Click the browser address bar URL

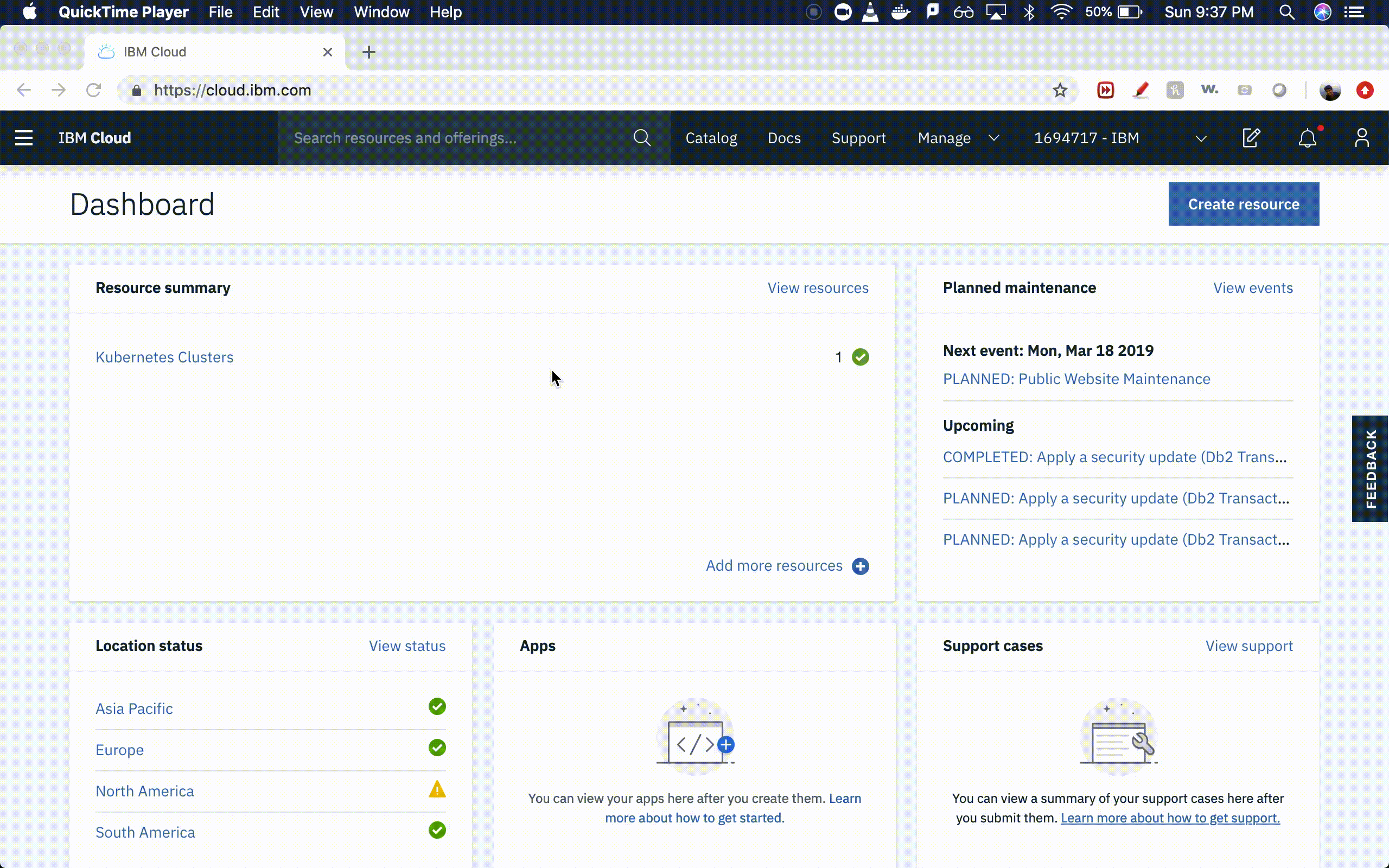point(232,90)
